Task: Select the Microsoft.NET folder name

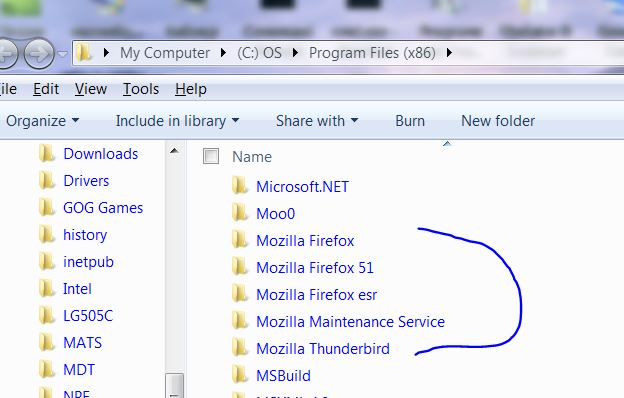Action: 302,187
